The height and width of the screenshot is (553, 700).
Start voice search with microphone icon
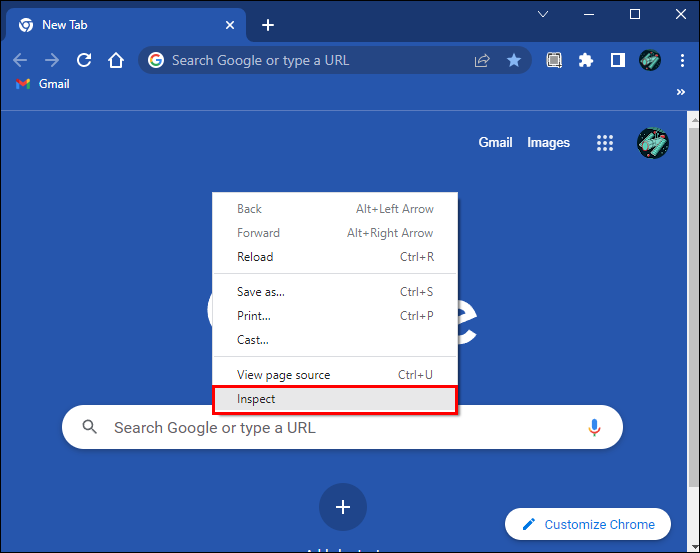click(594, 427)
